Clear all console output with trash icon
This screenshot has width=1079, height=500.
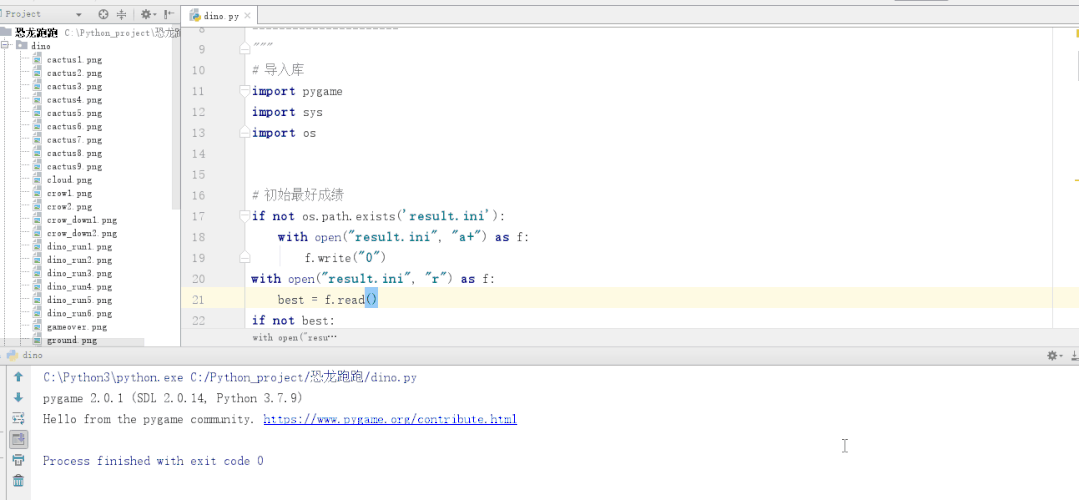tap(18, 481)
